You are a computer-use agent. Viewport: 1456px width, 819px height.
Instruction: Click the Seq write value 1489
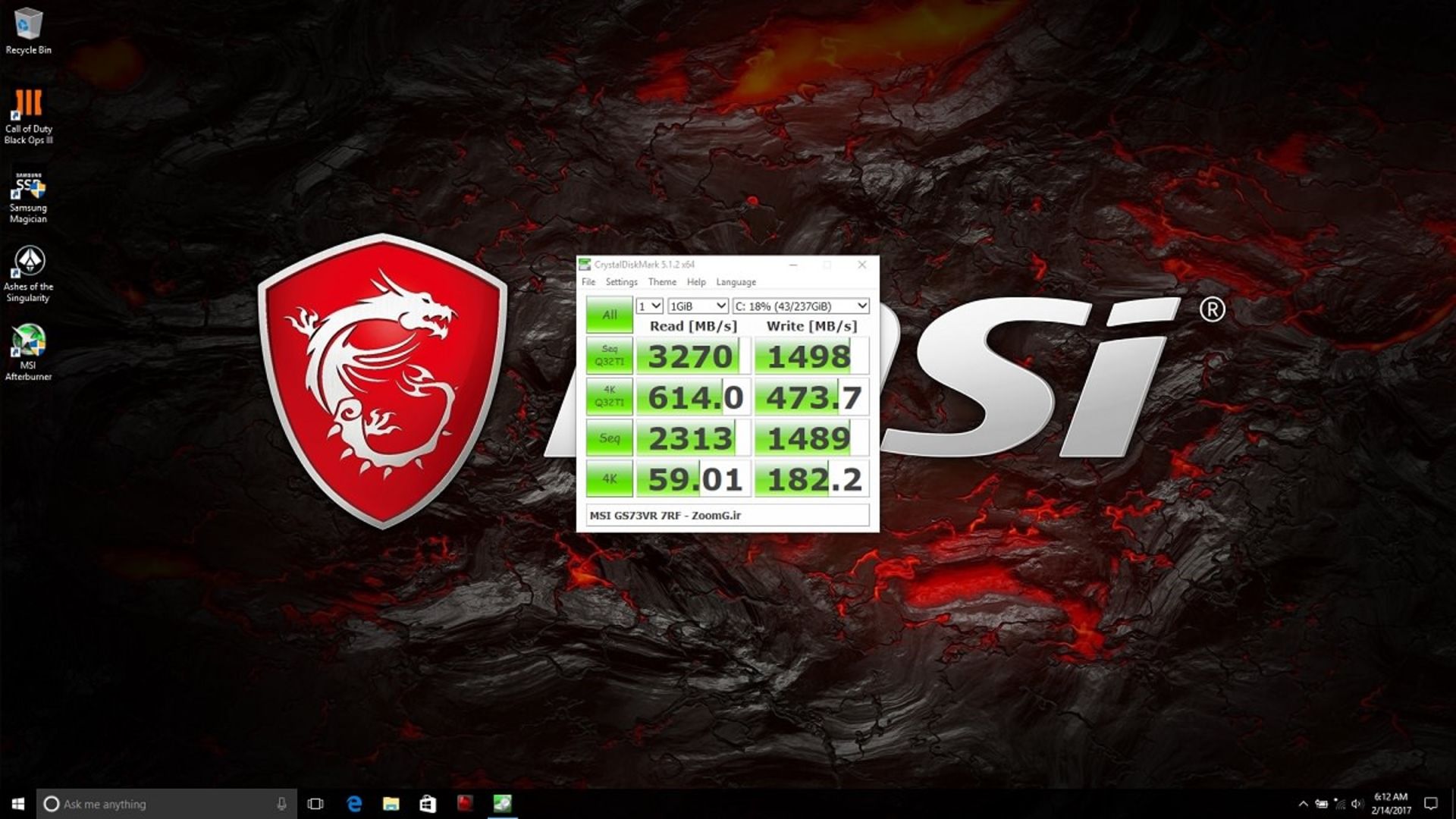point(811,438)
